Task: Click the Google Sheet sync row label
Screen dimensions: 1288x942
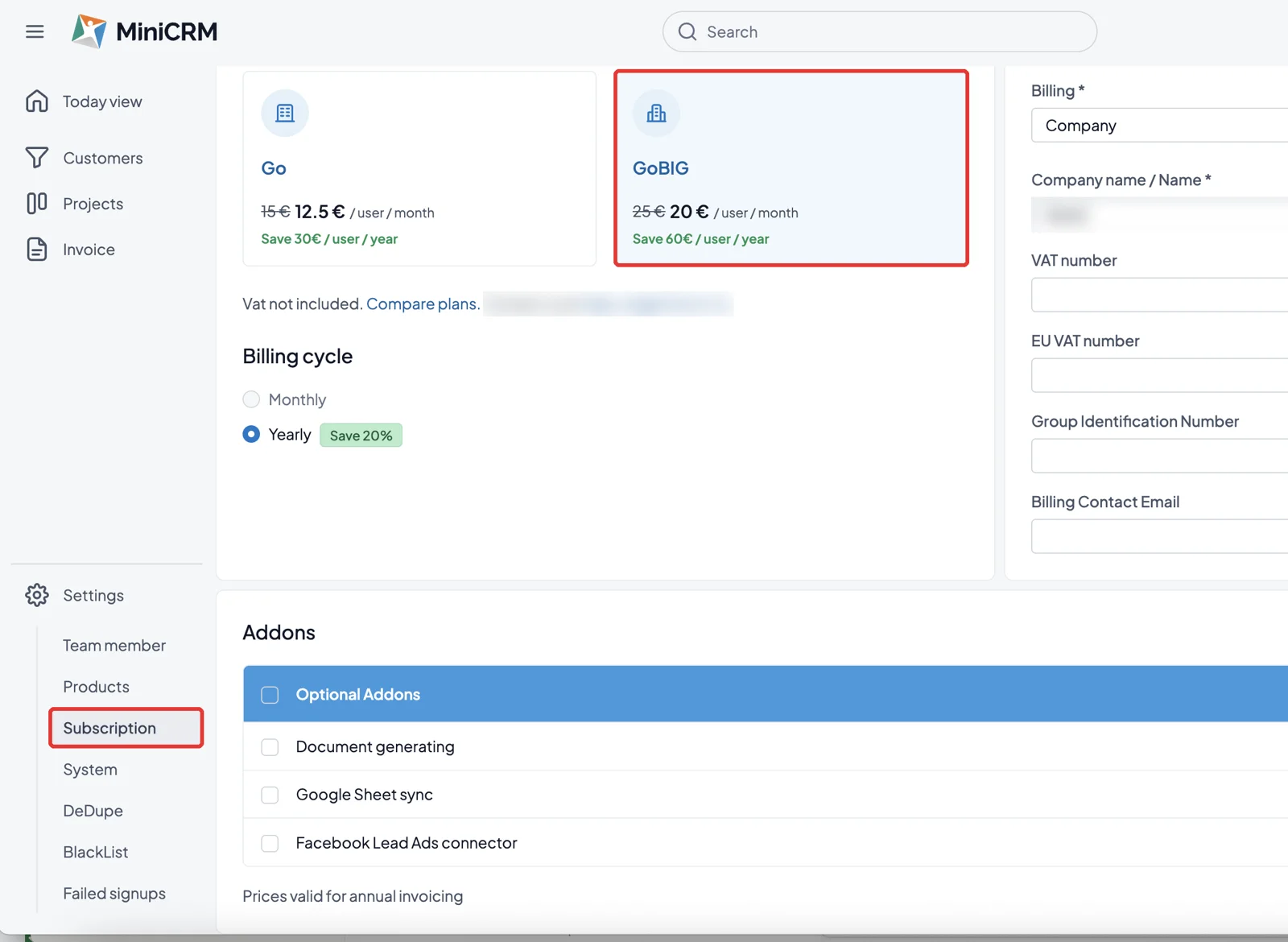Action: click(x=364, y=795)
